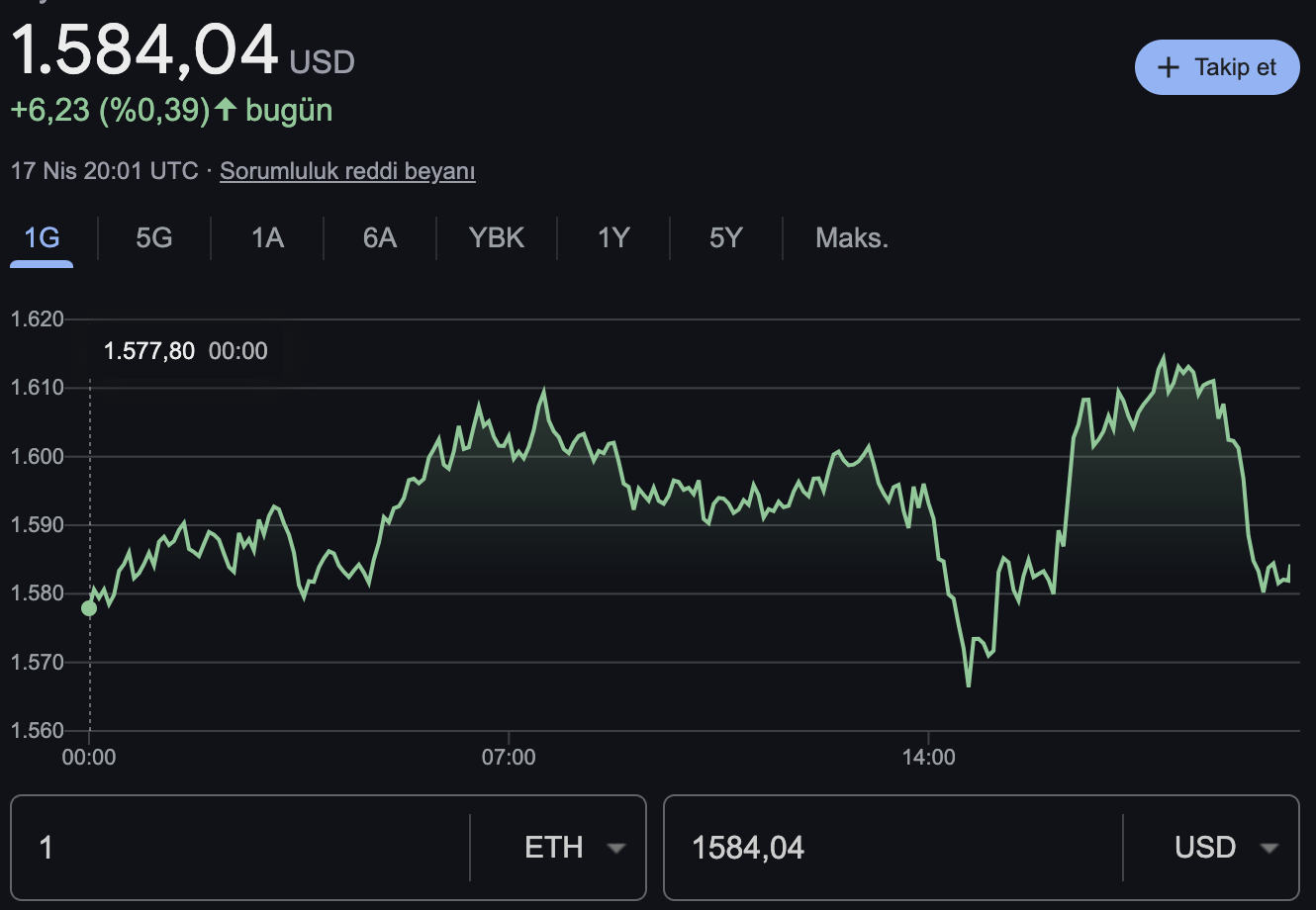
Task: Click the 14:00 x-axis label
Action: pos(929,758)
